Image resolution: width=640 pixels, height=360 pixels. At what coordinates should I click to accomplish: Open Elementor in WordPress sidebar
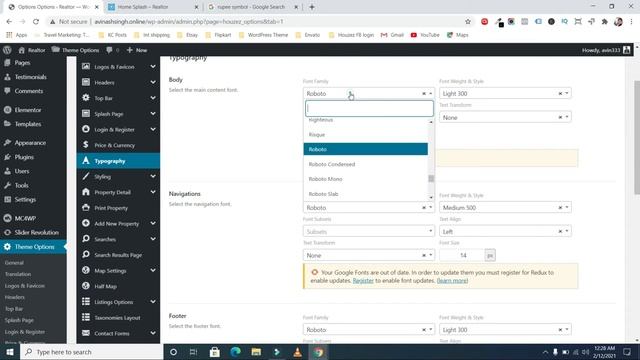pyautogui.click(x=28, y=110)
